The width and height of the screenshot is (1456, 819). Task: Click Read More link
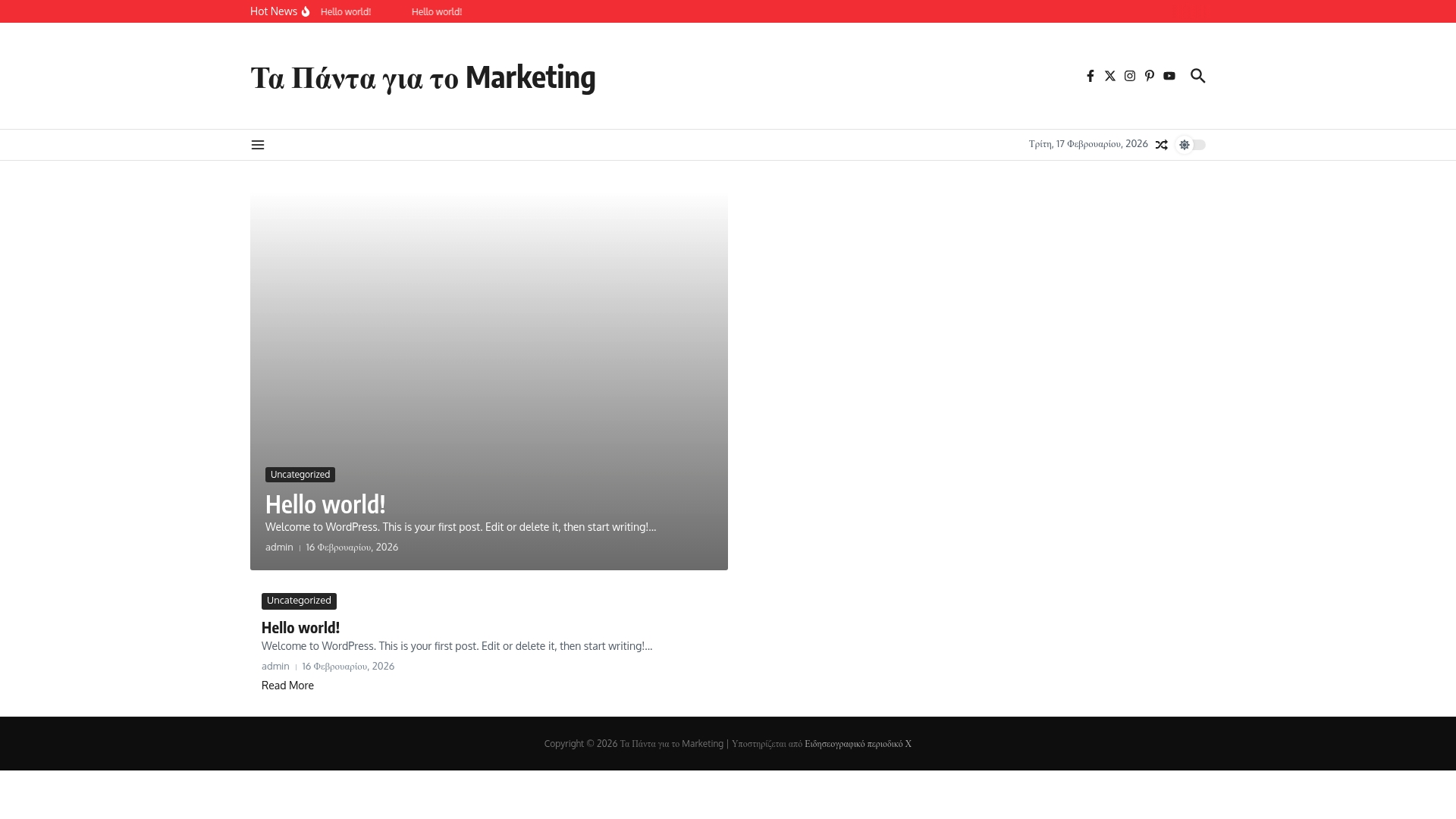pyautogui.click(x=287, y=686)
